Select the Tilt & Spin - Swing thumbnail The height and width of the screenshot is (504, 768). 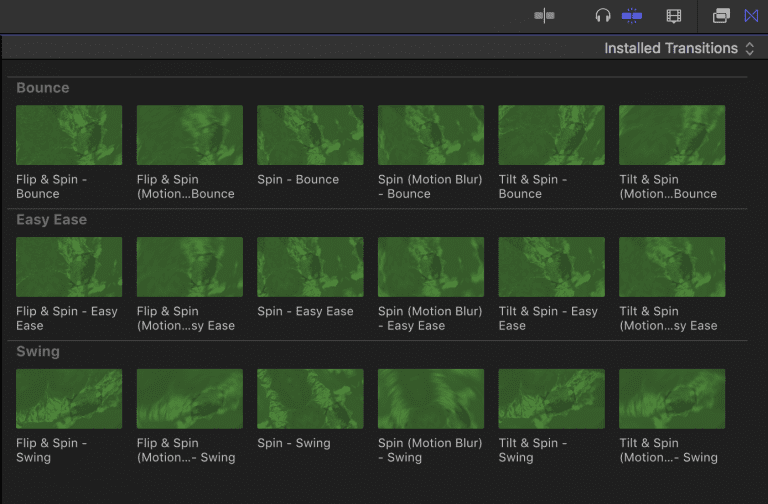point(552,399)
